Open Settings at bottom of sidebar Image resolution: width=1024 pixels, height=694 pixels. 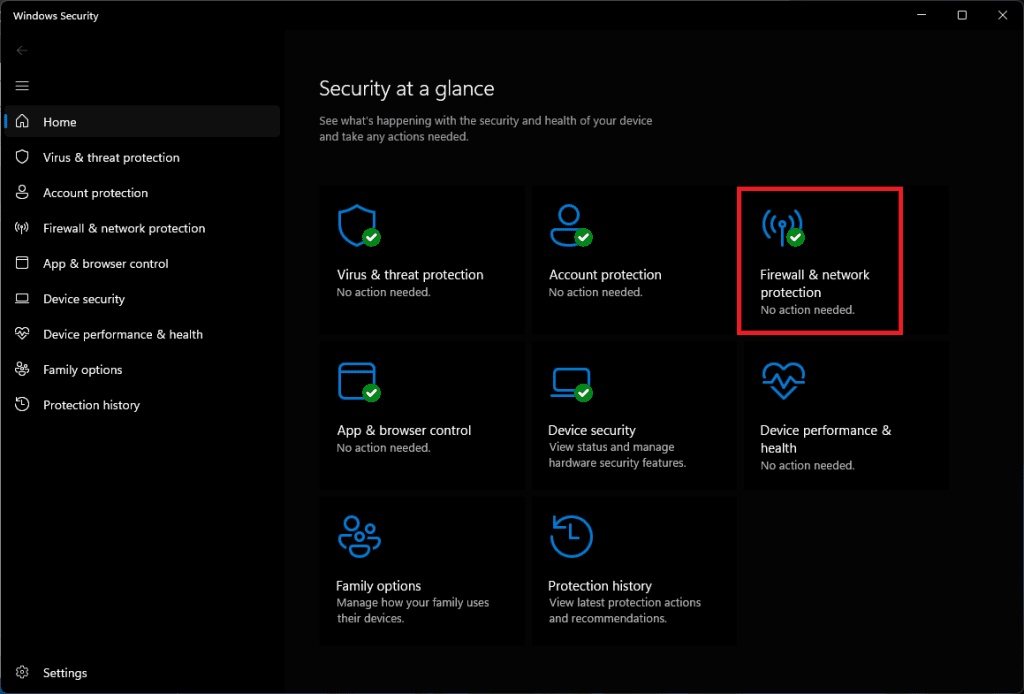click(x=65, y=673)
